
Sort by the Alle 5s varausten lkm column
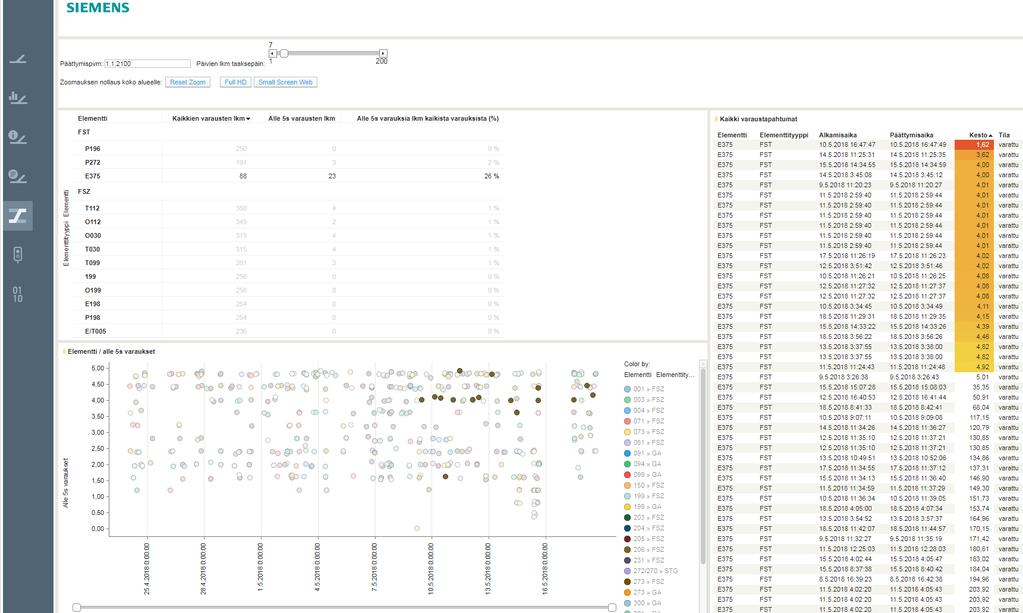tap(302, 119)
